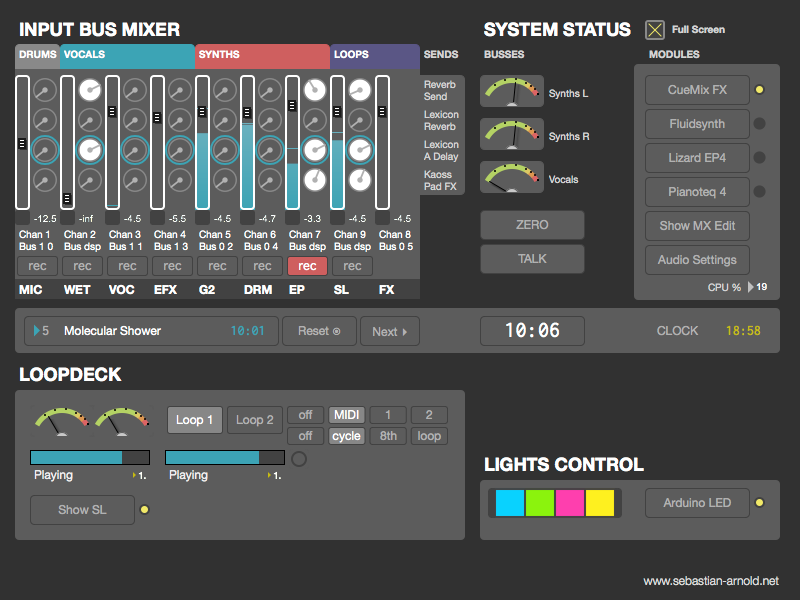The width and height of the screenshot is (800, 600).
Task: Disable recording on the EP channel
Action: (307, 266)
